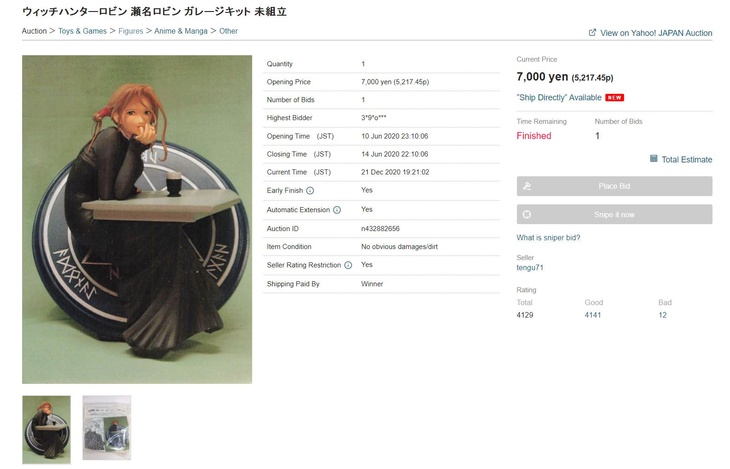Open the Figures breadcrumb category
730x469 pixels.
[x=131, y=32]
